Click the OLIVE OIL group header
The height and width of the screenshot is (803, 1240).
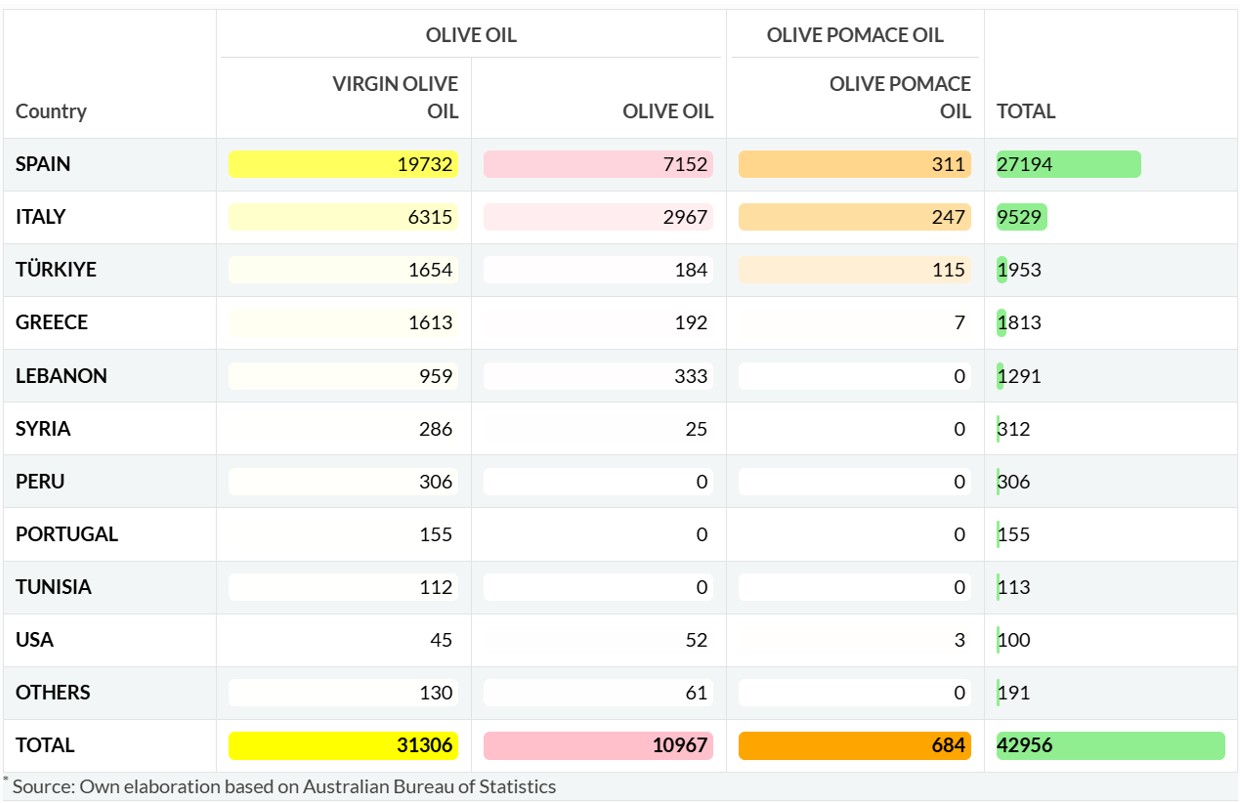pyautogui.click(x=471, y=35)
